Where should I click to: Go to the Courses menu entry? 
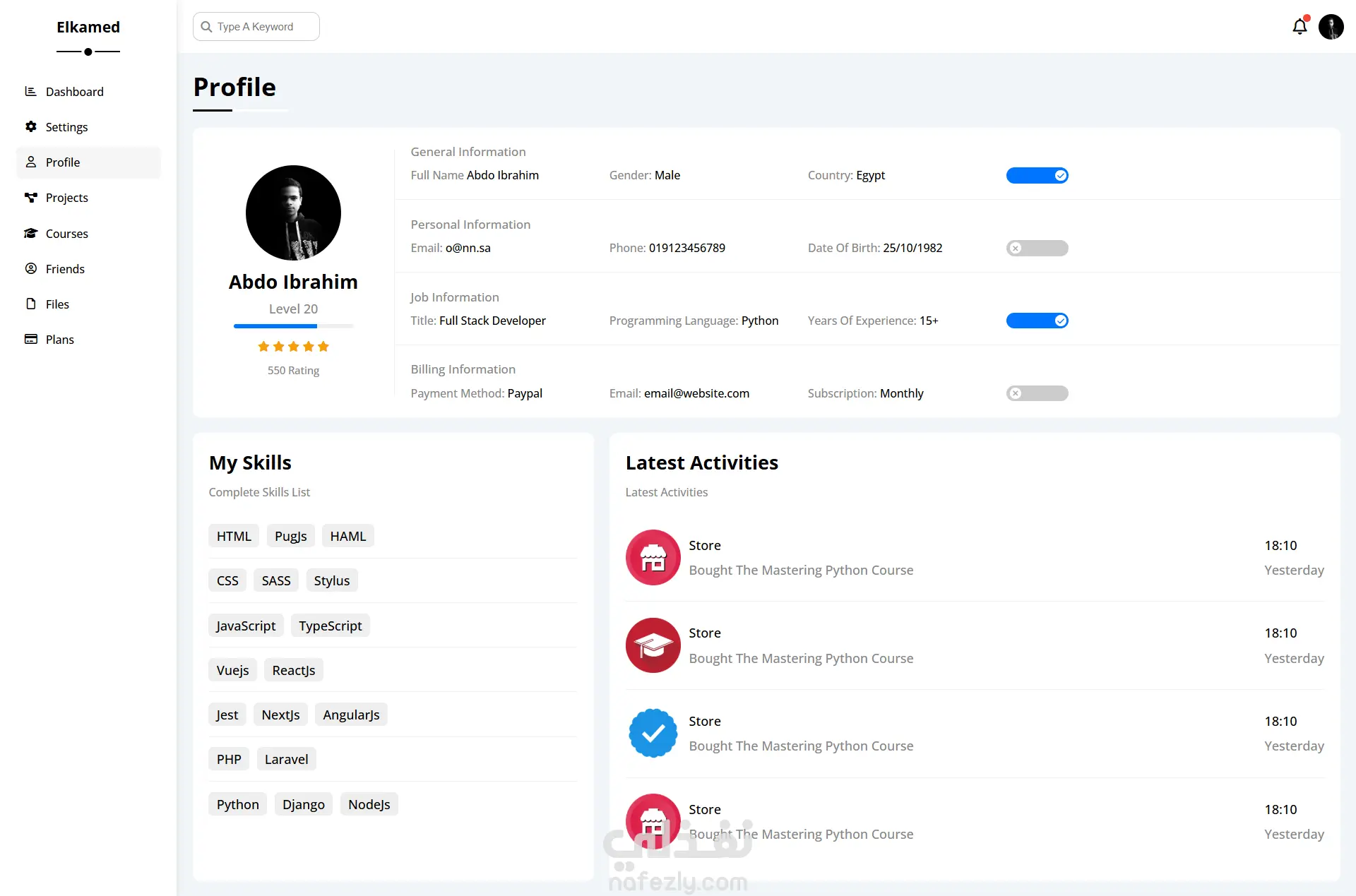66,234
